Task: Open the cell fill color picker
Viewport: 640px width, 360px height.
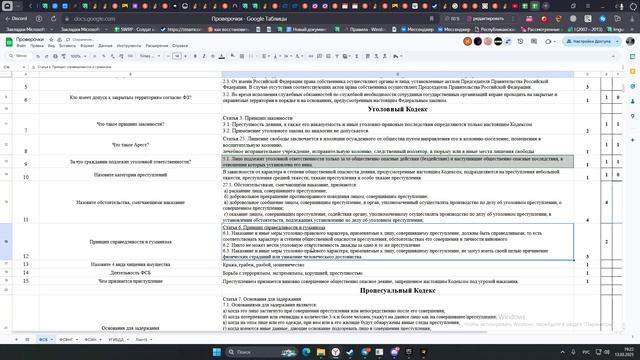Action: click(233, 56)
